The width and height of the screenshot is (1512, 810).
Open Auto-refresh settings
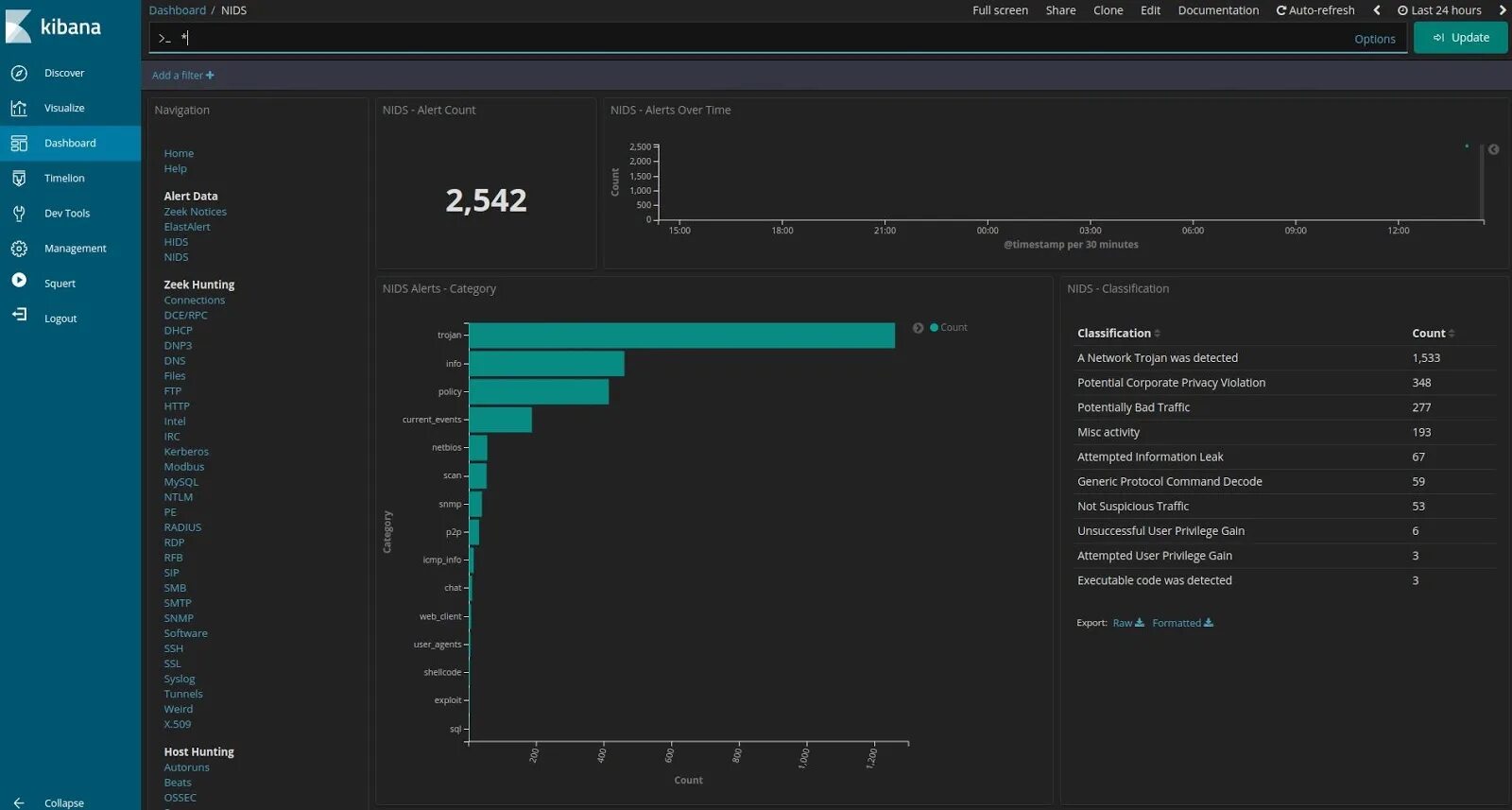click(x=1315, y=10)
